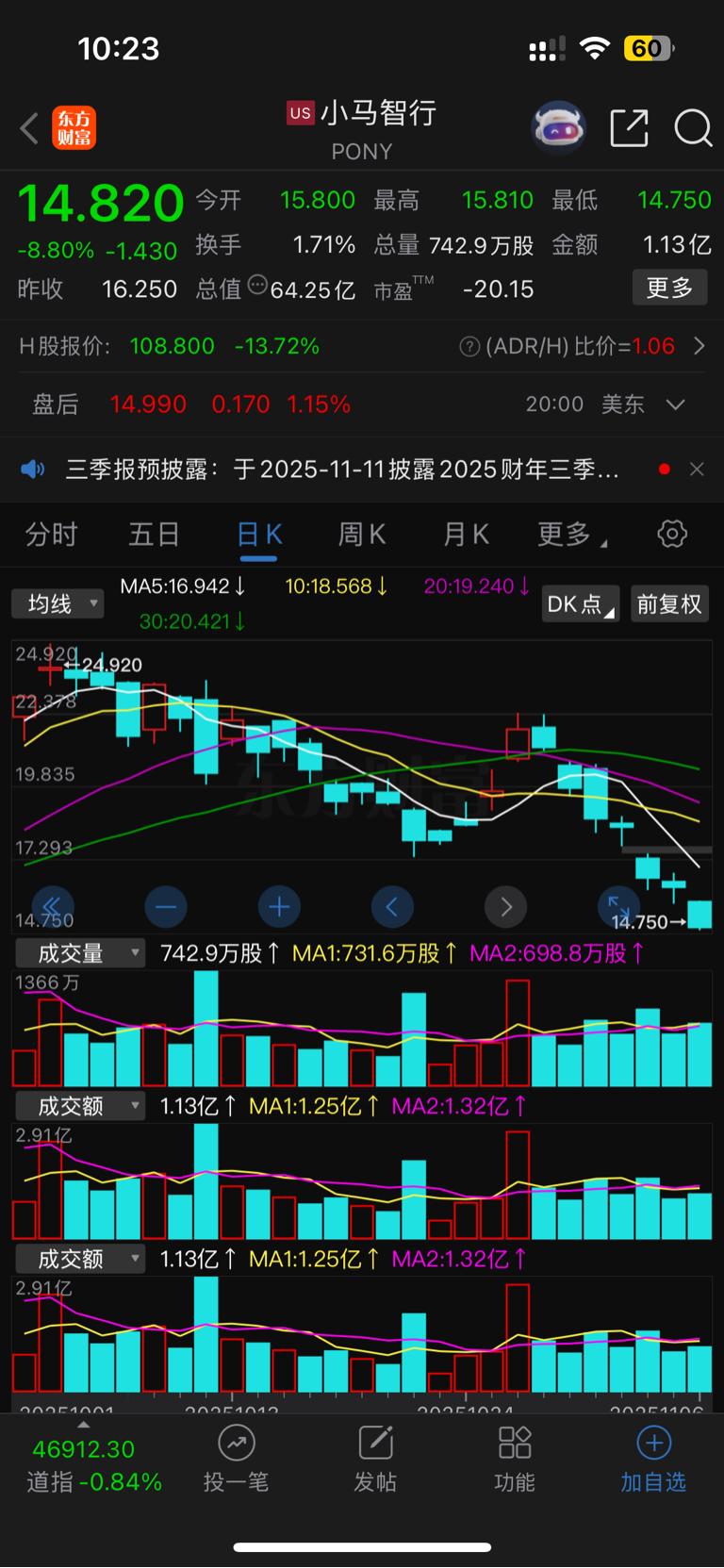The image size is (724, 1568).
Task: Tap H-share price 108.800
Action: (x=173, y=346)
